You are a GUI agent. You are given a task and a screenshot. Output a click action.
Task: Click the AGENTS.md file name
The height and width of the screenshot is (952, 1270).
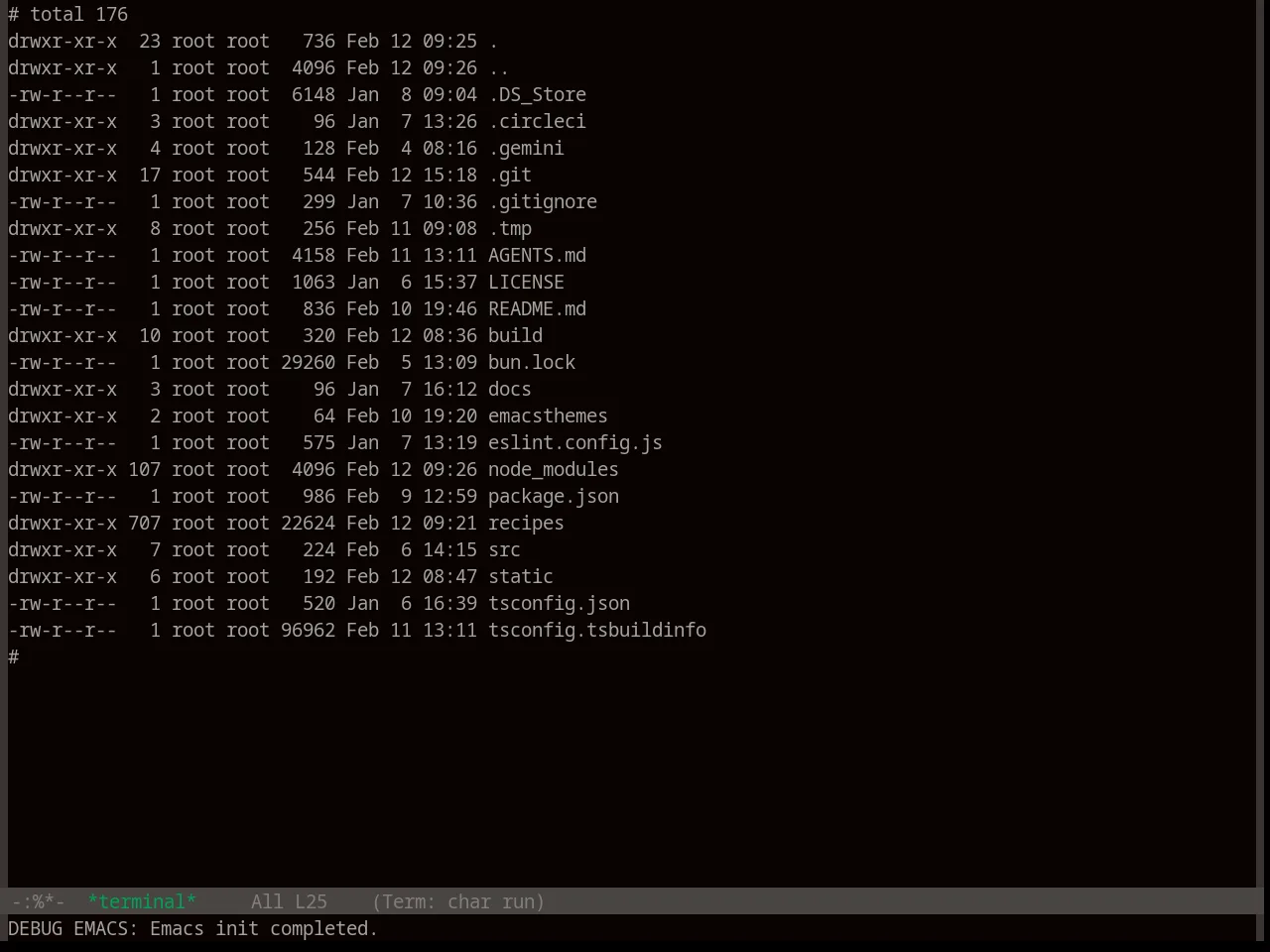[537, 255]
